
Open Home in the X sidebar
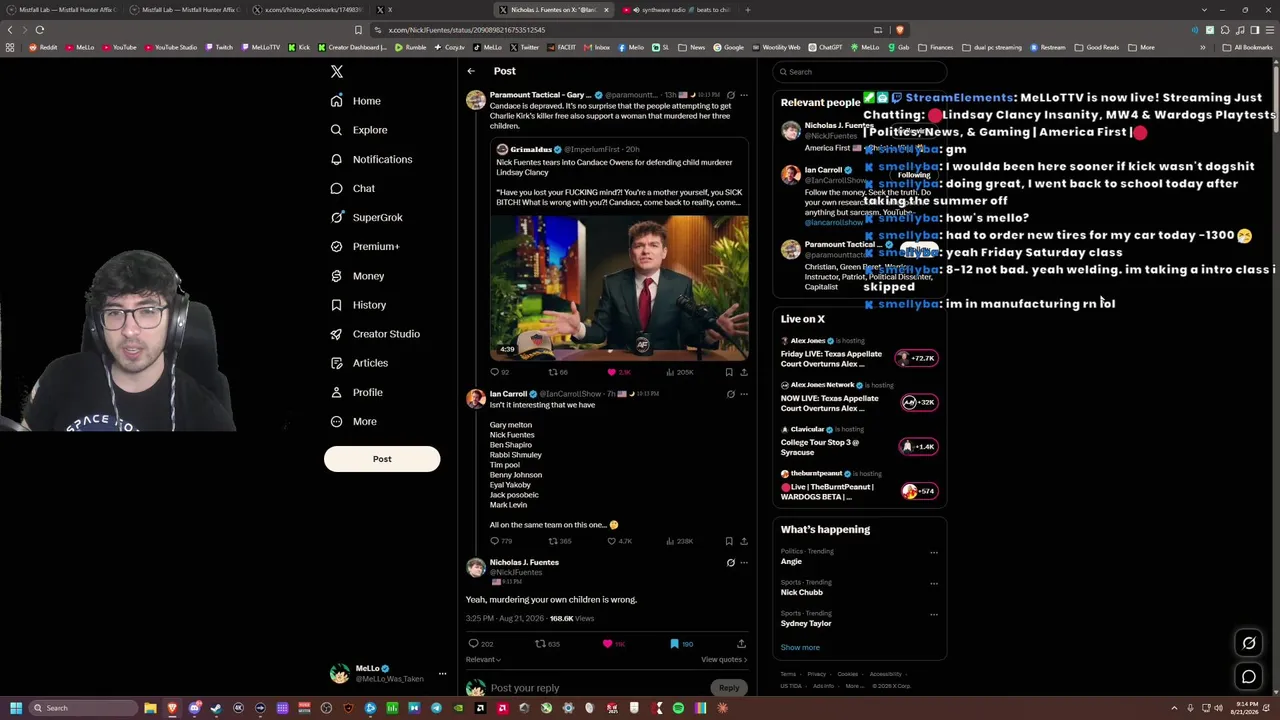tap(356, 101)
